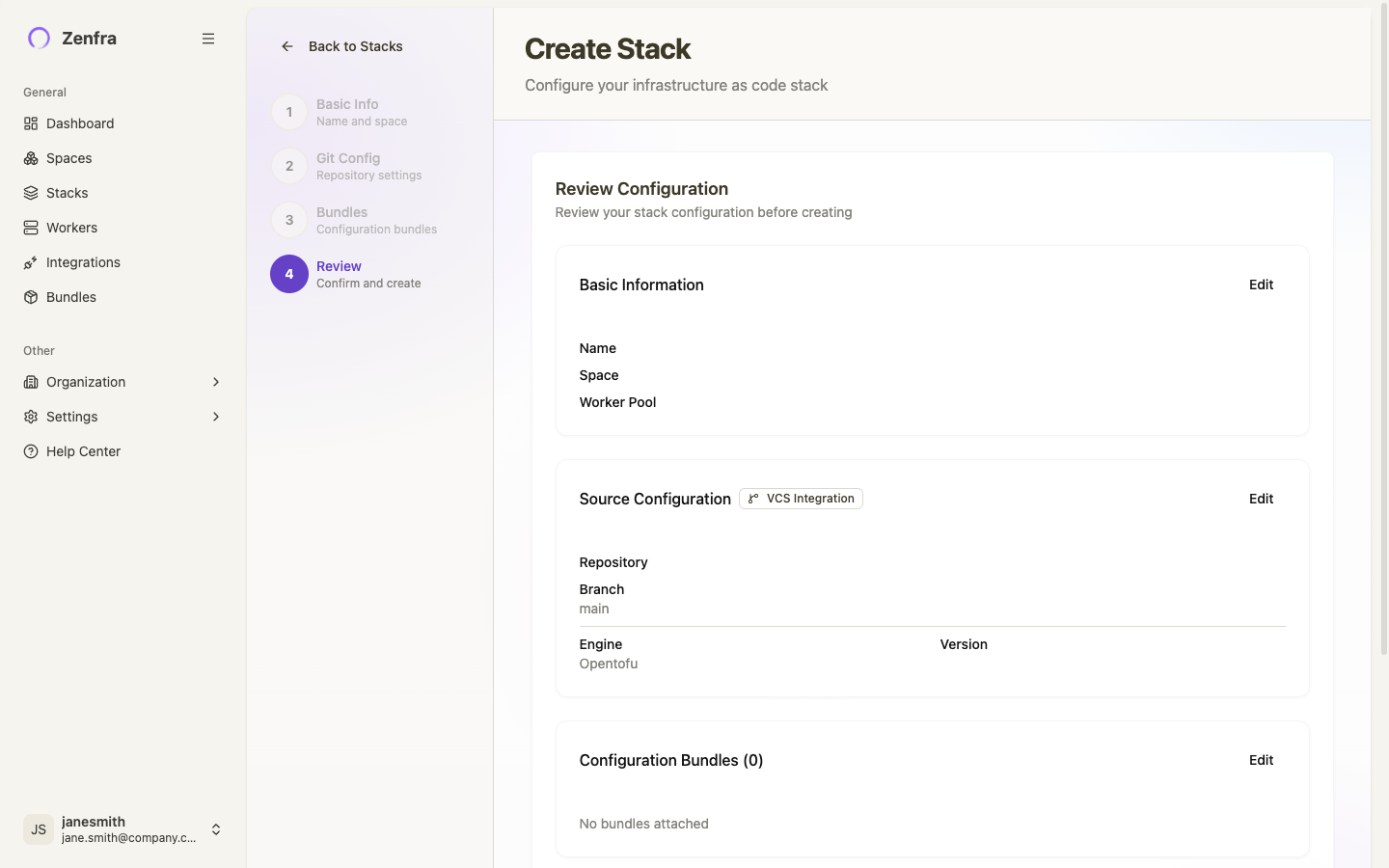Expand the Organization section

(x=215, y=382)
